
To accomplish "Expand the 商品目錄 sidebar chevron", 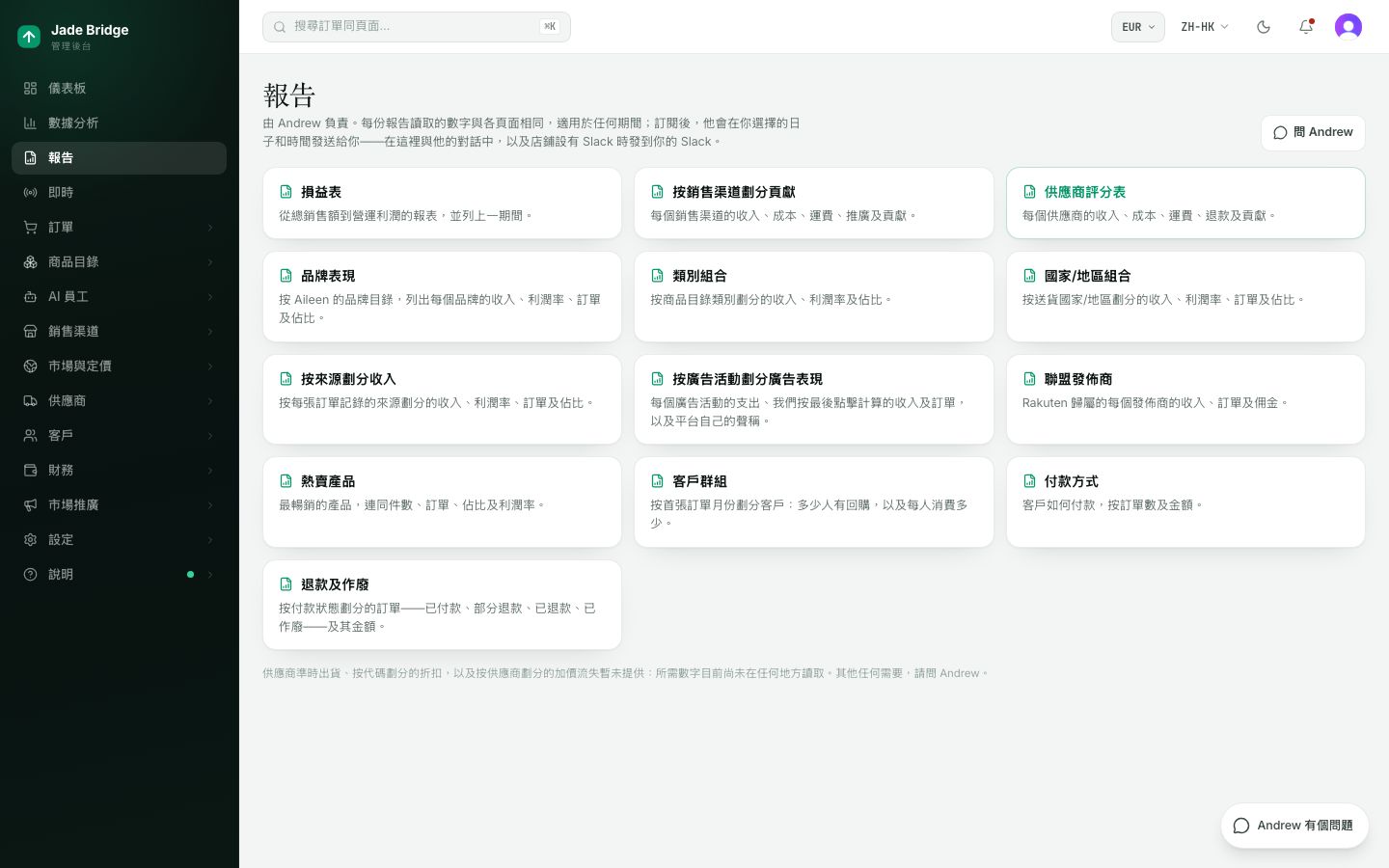I will click(x=209, y=262).
